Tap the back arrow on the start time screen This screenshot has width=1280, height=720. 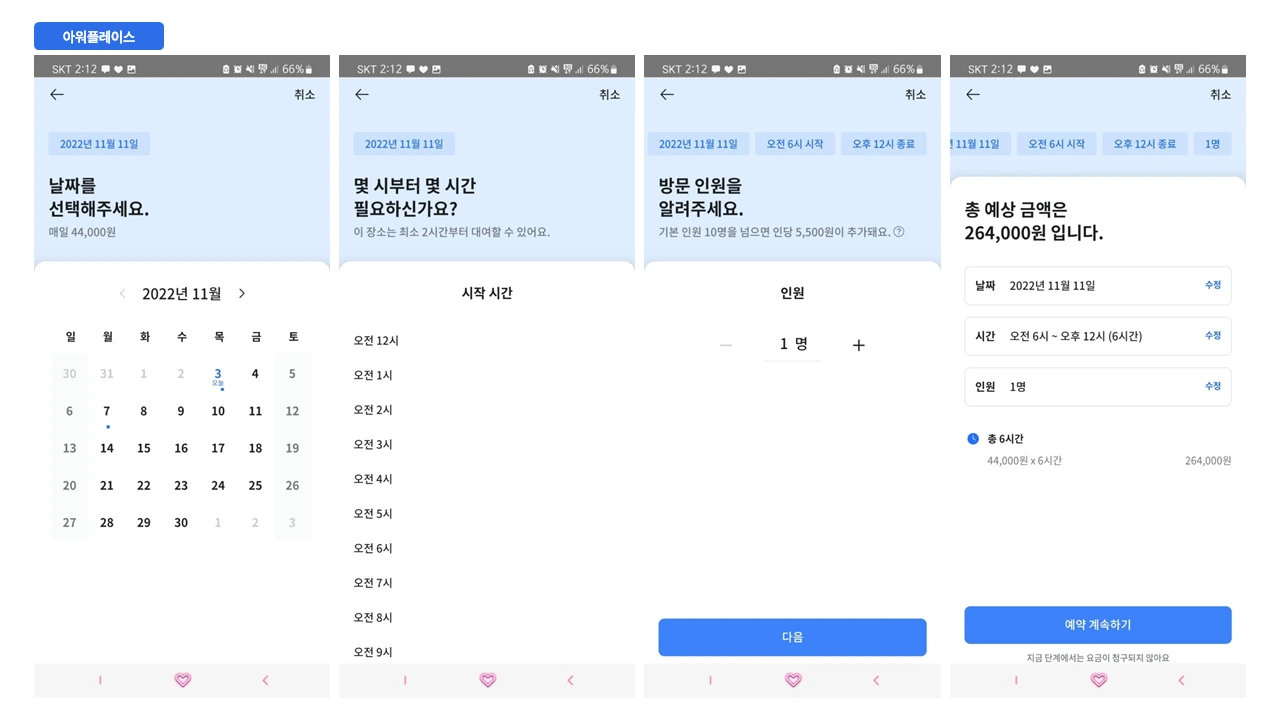(361, 94)
